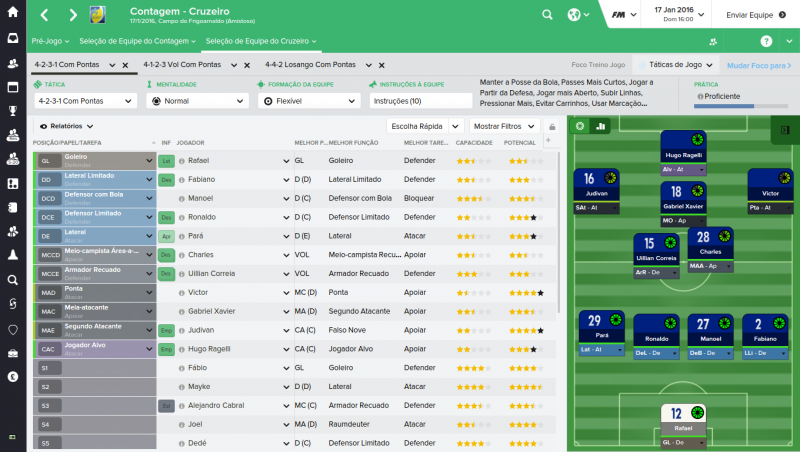The width and height of the screenshot is (800, 452).
Task: Expand the Flexível team shape dropdown
Action: coord(310,101)
